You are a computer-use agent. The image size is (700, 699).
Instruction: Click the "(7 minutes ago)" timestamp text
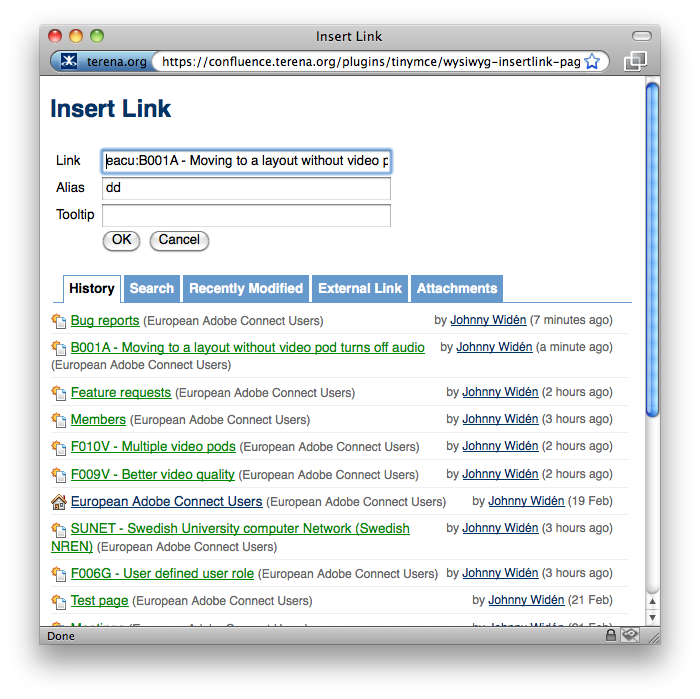(x=571, y=320)
